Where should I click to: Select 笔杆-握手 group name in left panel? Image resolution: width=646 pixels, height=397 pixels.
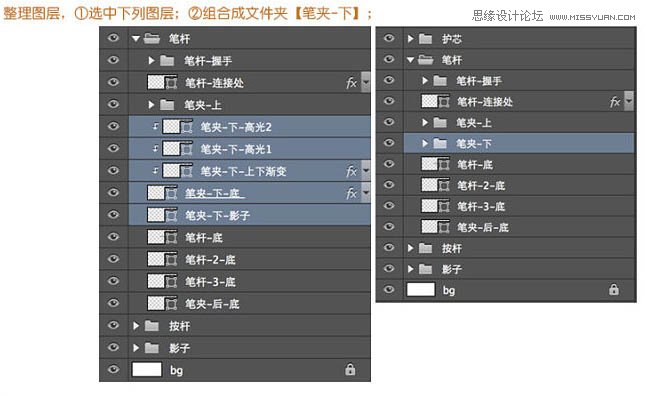point(208,61)
